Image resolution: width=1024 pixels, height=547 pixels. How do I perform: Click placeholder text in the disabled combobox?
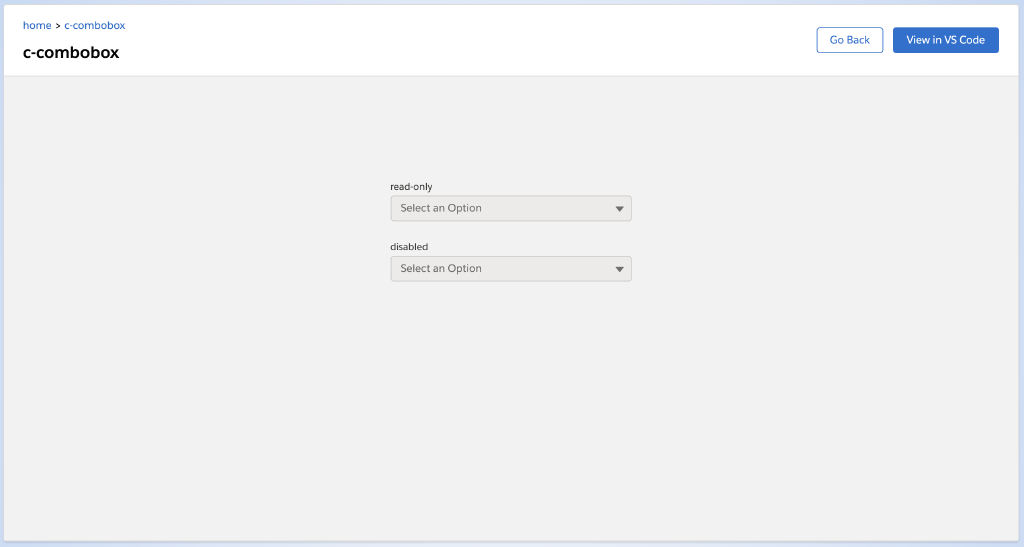coord(441,268)
